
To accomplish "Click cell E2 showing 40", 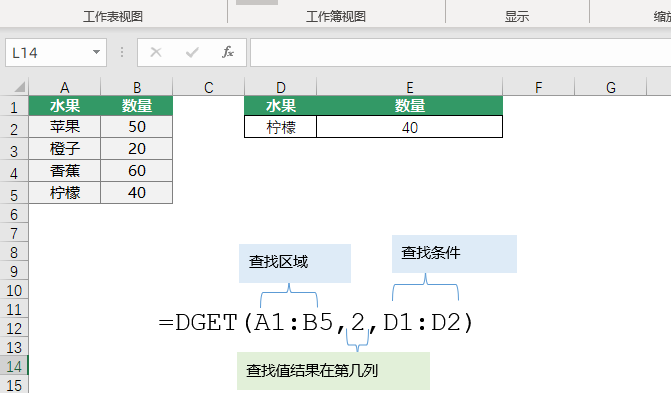I will (x=410, y=127).
